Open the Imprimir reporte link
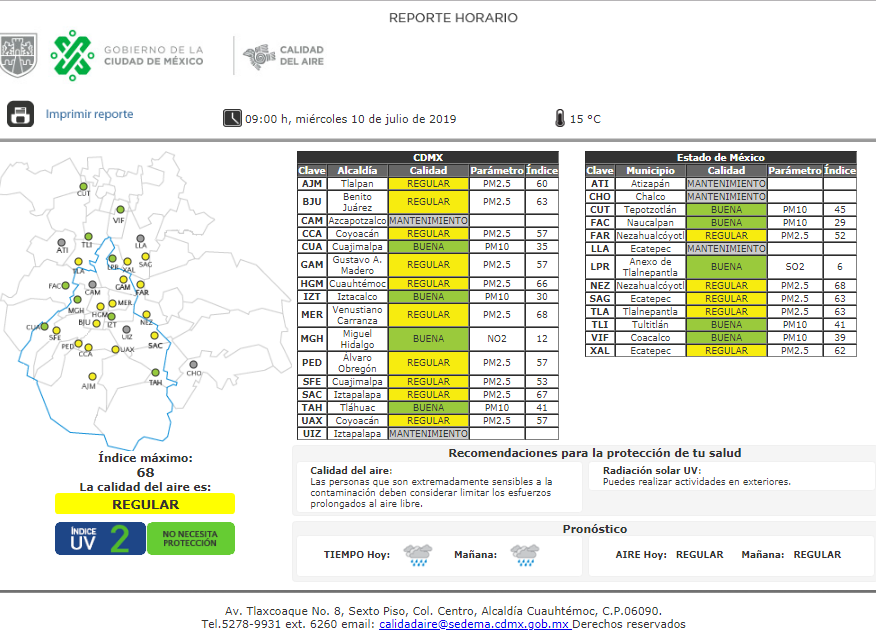876x640 pixels. pos(89,114)
